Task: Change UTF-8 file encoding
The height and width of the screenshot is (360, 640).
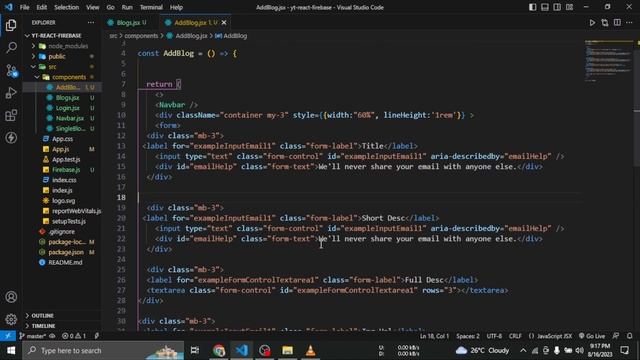Action: click(x=494, y=336)
